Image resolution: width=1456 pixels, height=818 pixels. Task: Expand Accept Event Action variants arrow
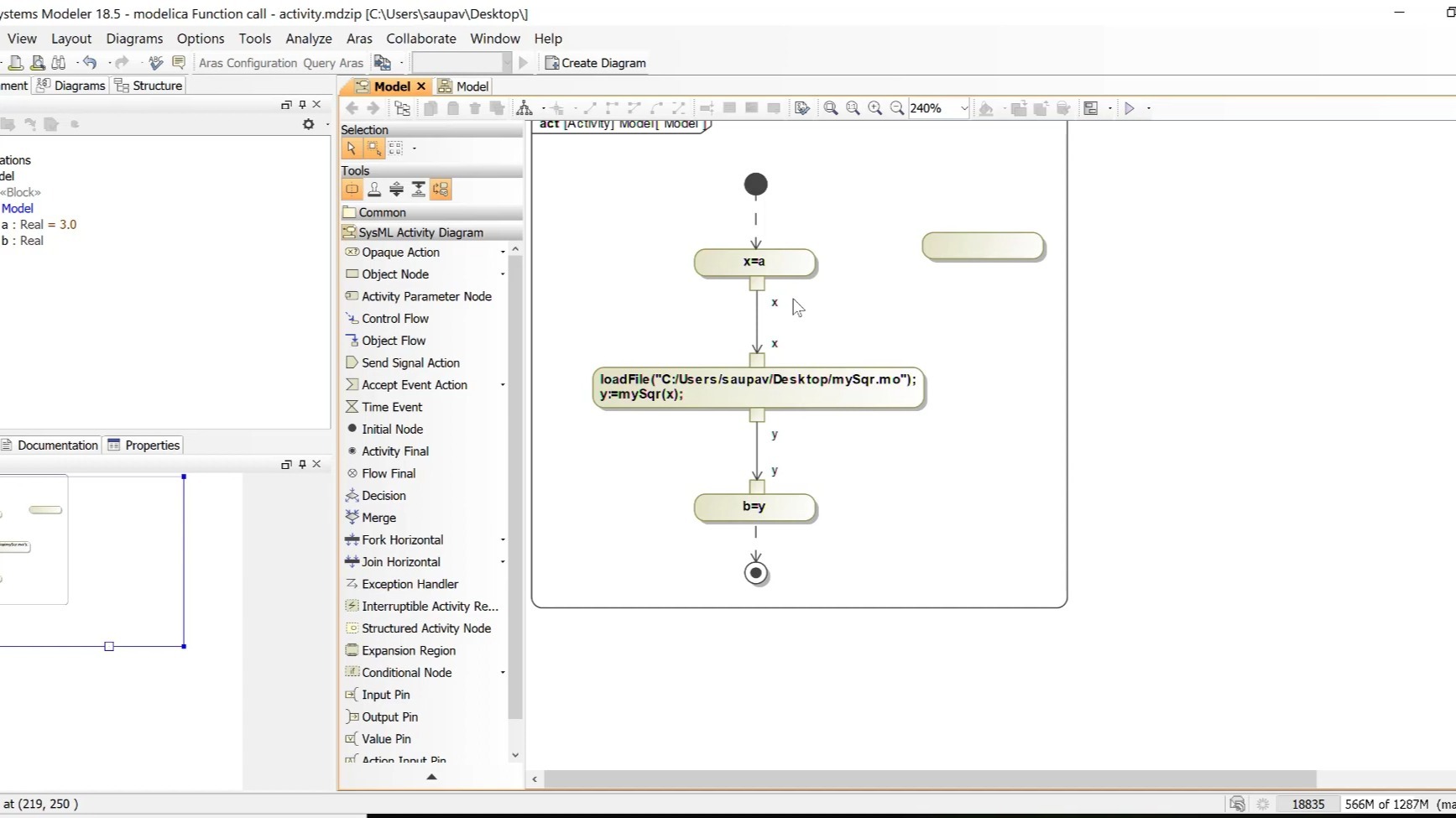click(x=503, y=385)
